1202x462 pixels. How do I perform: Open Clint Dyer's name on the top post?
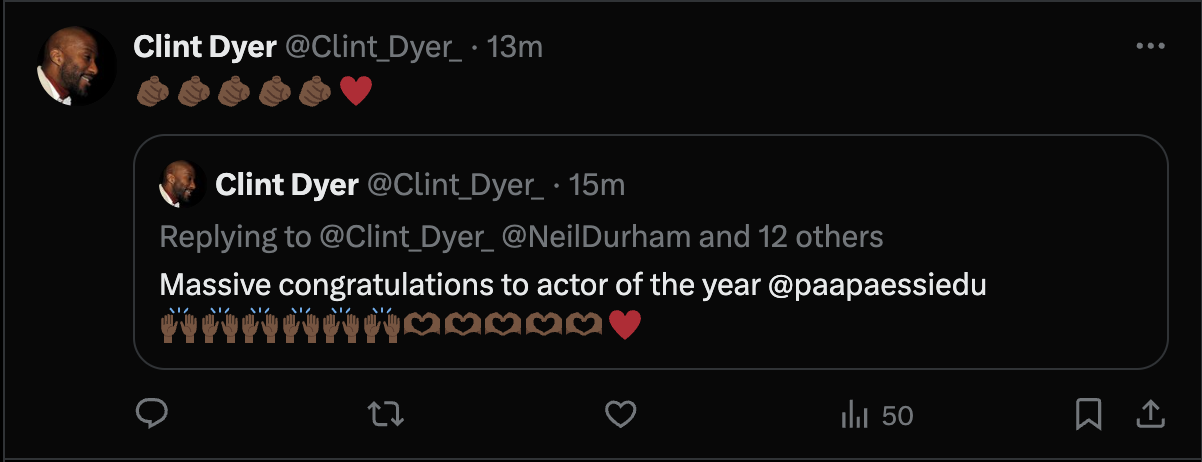205,47
